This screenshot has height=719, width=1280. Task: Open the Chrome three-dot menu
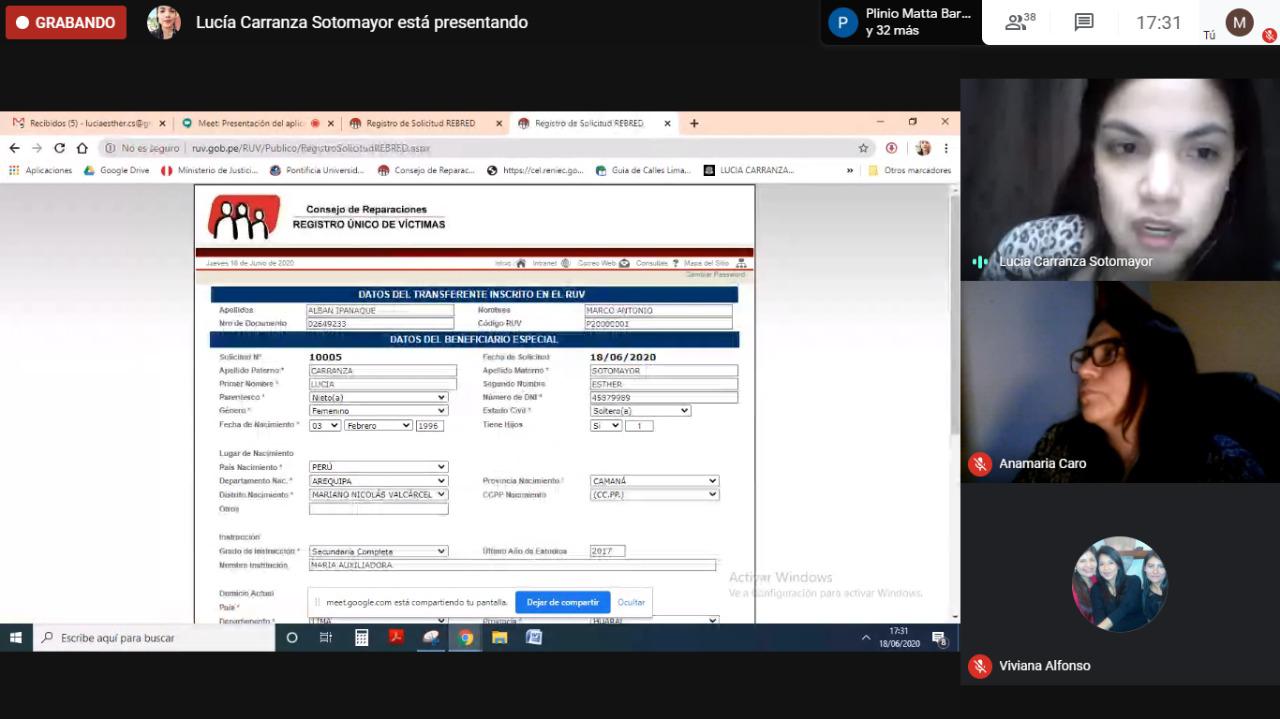coord(946,148)
